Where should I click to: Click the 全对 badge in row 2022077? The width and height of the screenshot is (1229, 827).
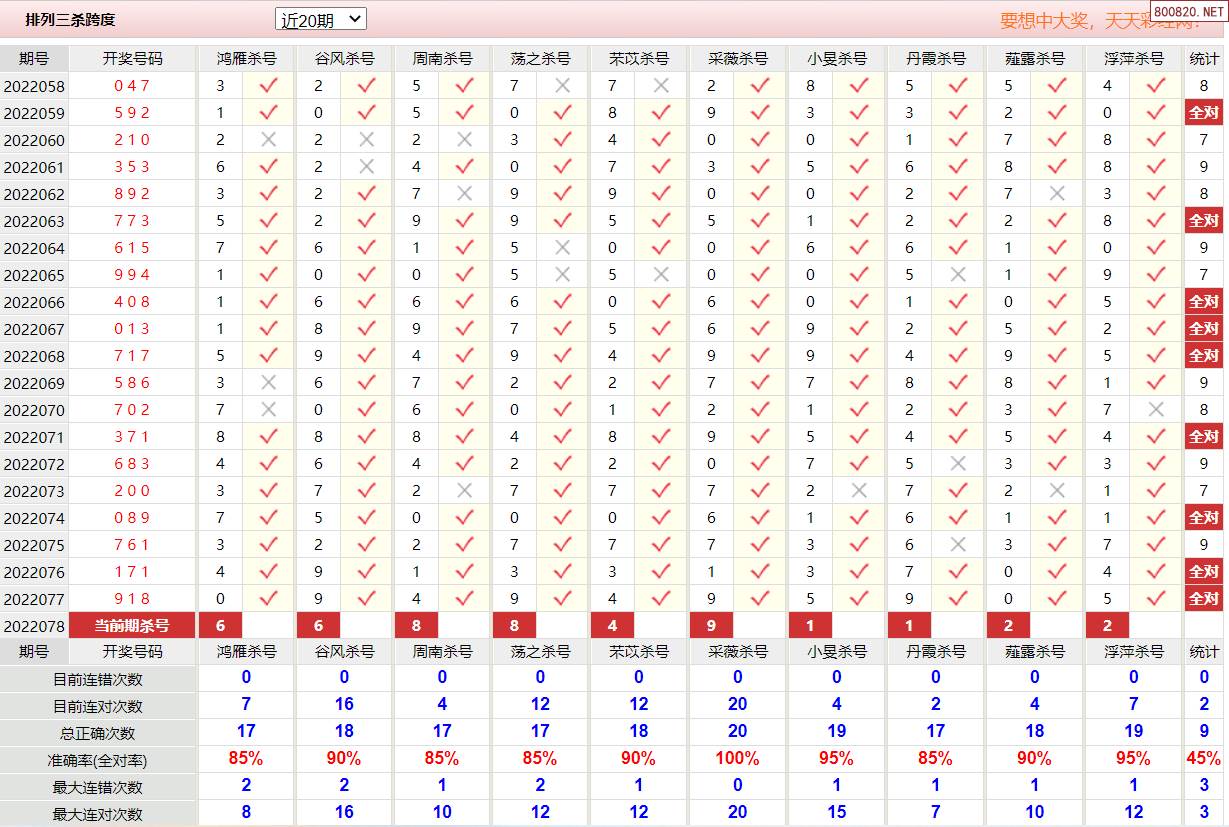pyautogui.click(x=1203, y=599)
